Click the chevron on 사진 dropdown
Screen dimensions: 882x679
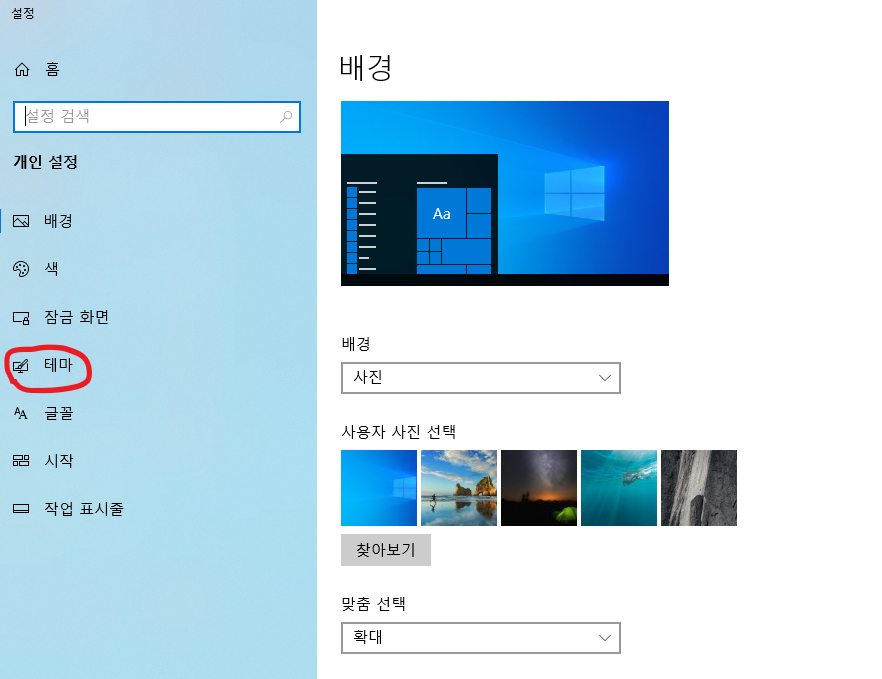point(605,378)
